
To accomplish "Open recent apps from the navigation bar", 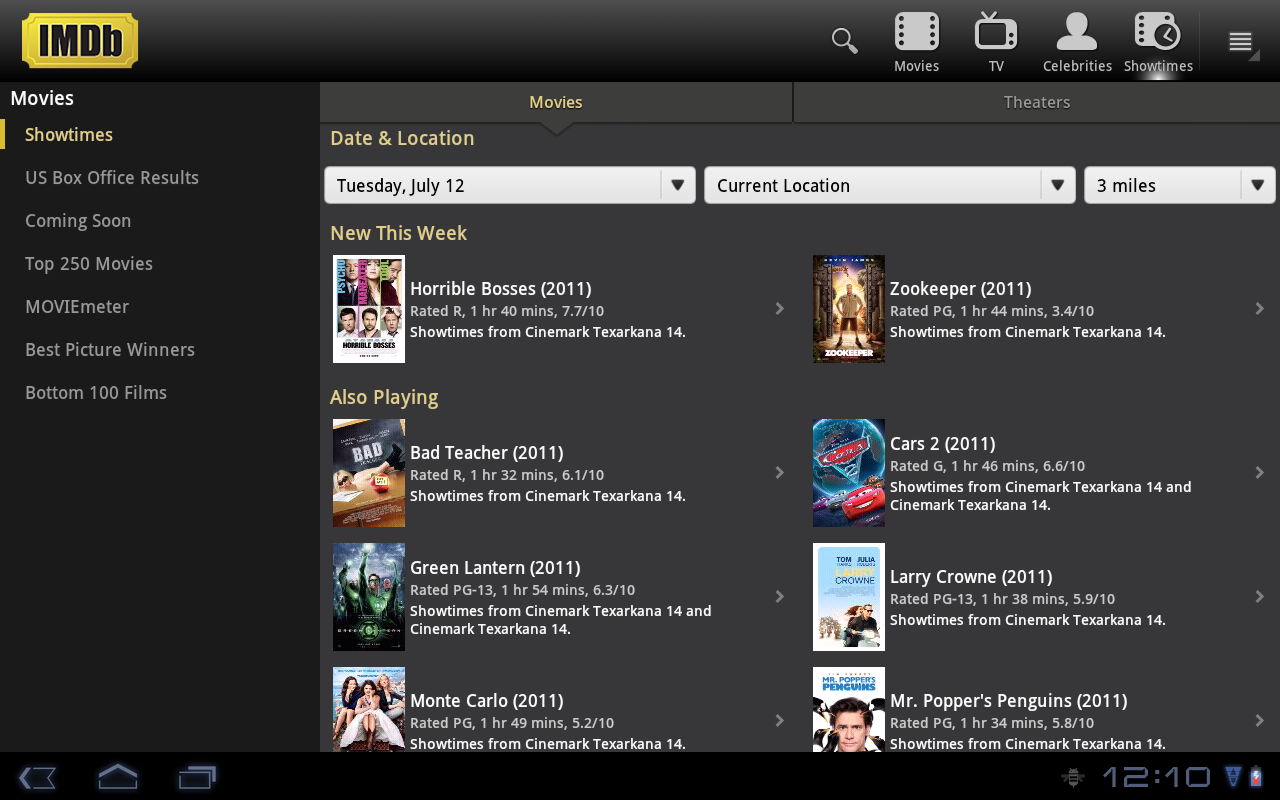I will [197, 777].
